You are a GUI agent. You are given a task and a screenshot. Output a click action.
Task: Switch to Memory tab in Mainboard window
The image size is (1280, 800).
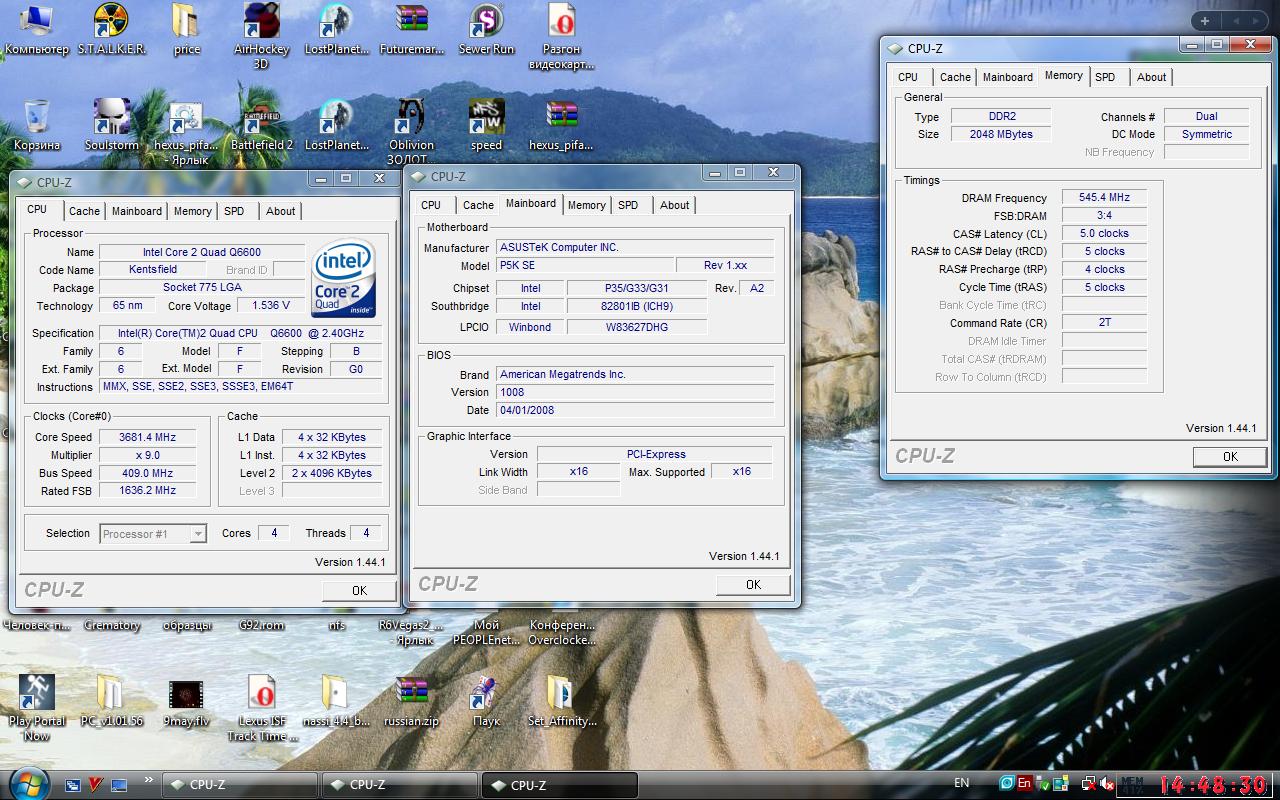pos(587,205)
